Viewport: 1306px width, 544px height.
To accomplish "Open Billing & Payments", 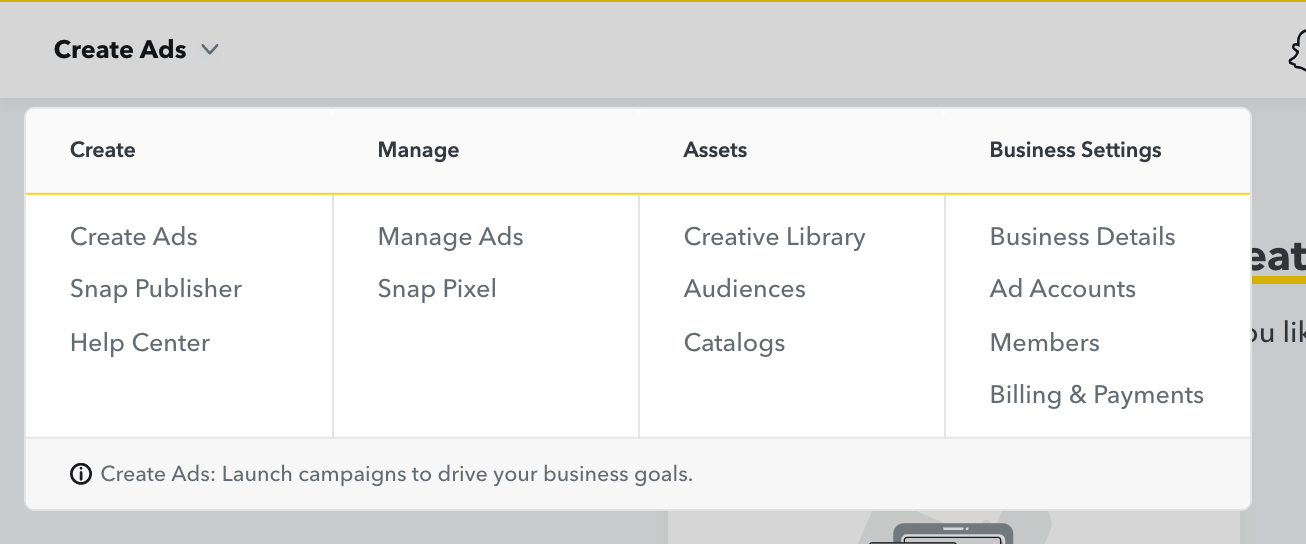I will [1096, 395].
